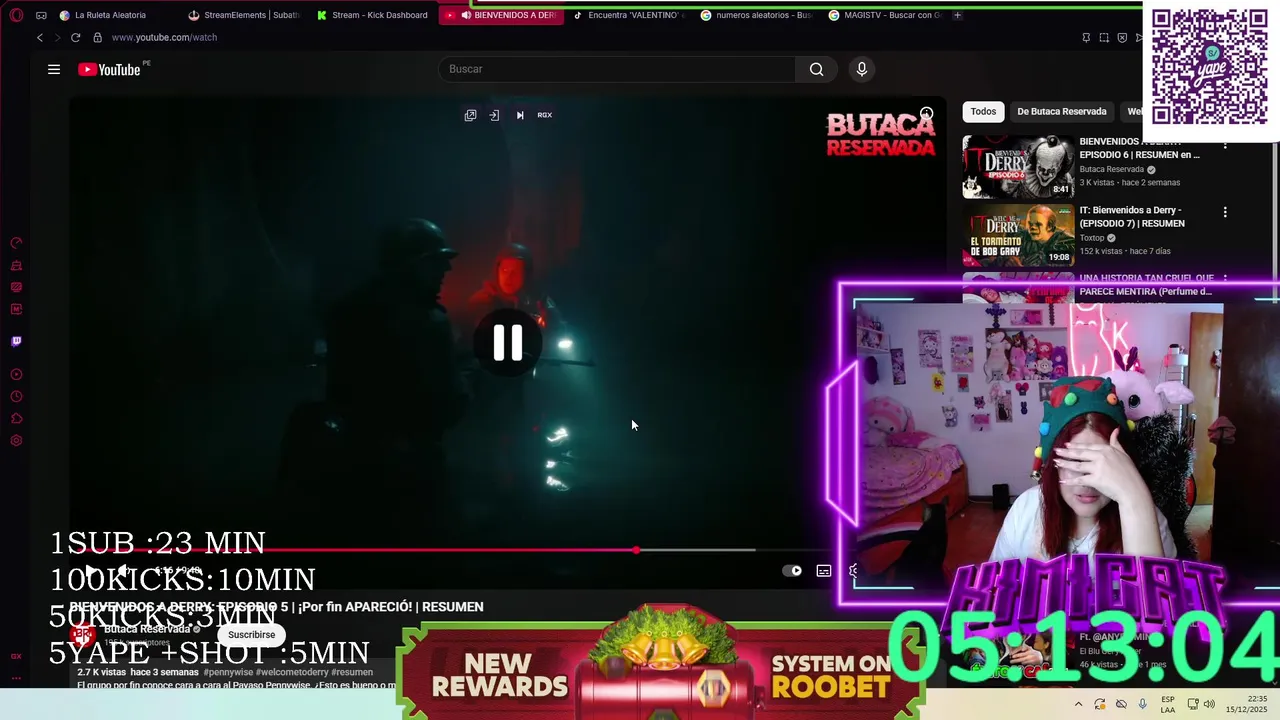Switch to the Encuentra VALENTINO TikTok tab
1280x720 pixels.
point(629,15)
